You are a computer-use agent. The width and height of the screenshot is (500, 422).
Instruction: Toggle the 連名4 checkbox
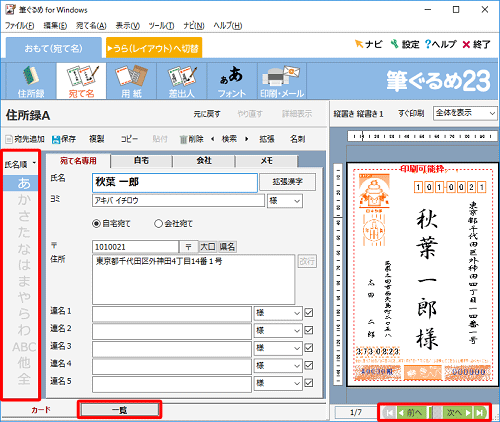(x=309, y=365)
